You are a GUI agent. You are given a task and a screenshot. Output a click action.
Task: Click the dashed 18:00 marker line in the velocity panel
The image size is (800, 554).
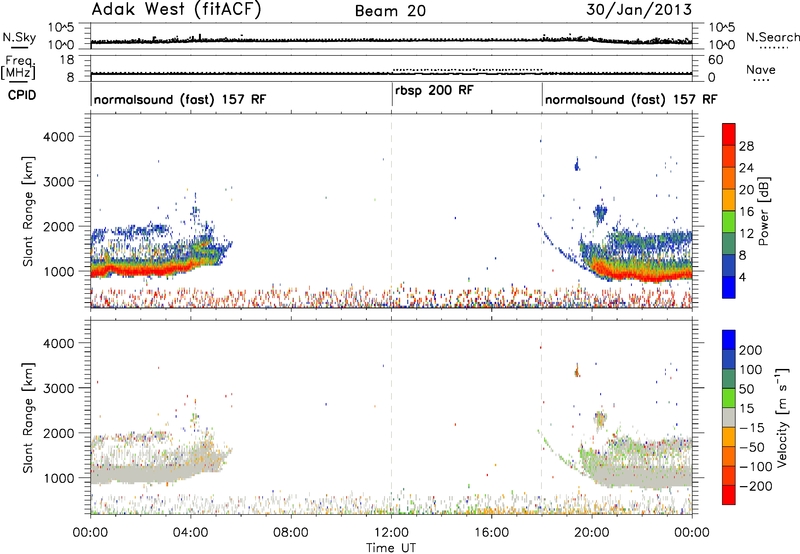(x=541, y=416)
